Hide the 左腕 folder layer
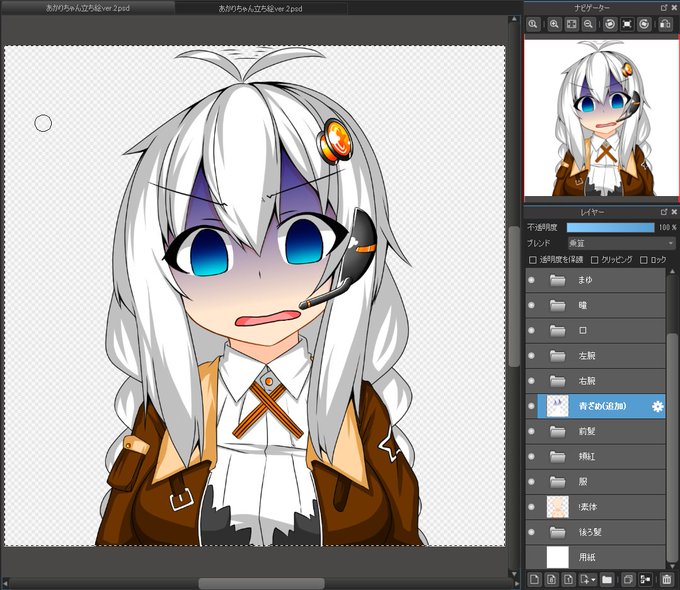 pyautogui.click(x=531, y=356)
